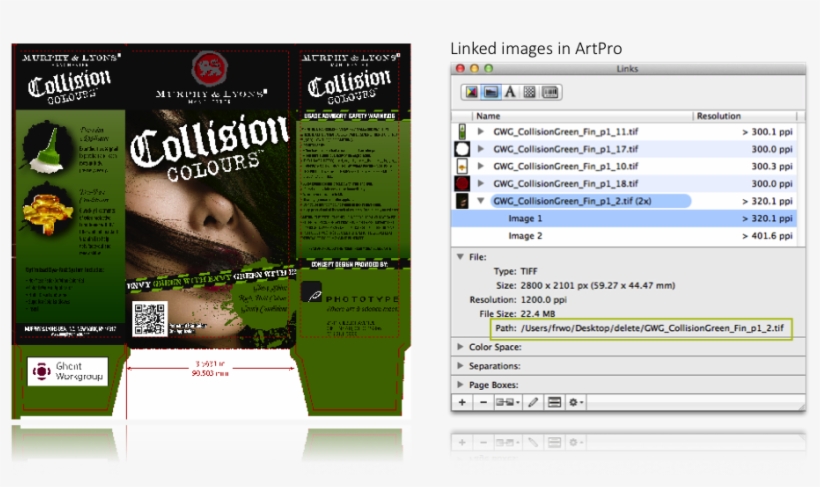Click the red lion emblem on artwork
The width and height of the screenshot is (820, 487).
tap(210, 68)
